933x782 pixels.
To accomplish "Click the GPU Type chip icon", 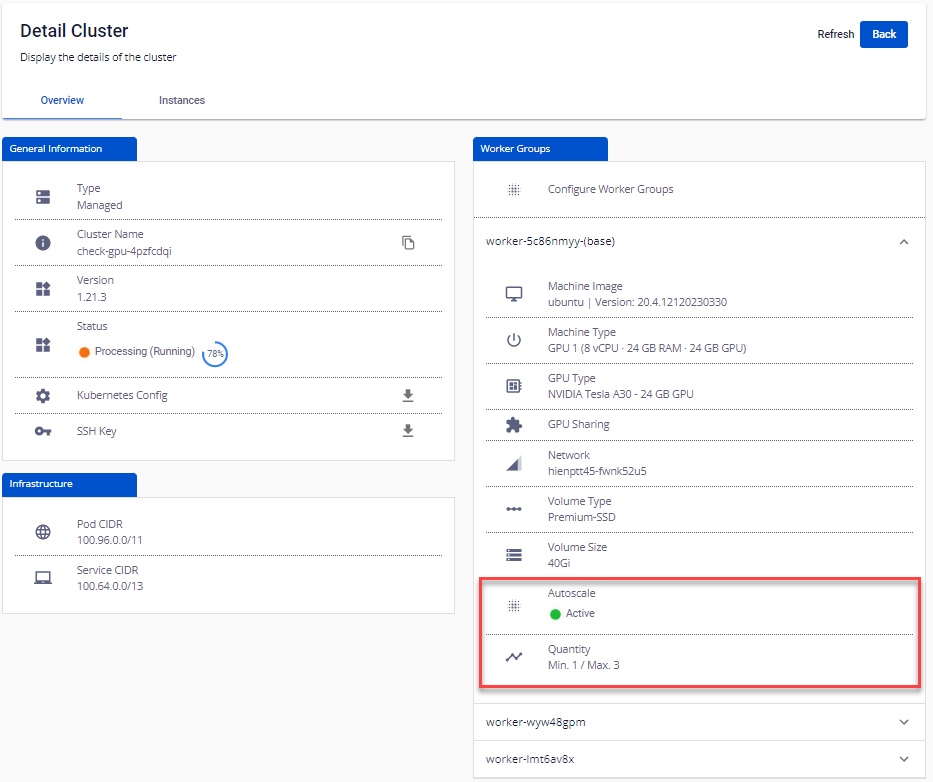I will [514, 386].
